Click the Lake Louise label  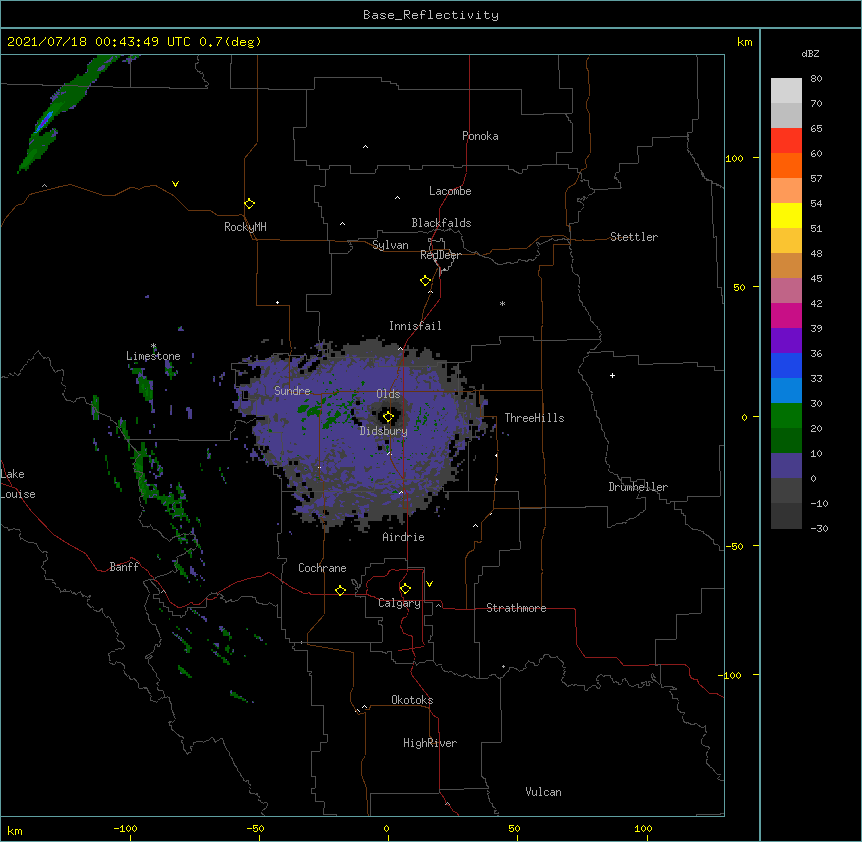click(x=18, y=484)
